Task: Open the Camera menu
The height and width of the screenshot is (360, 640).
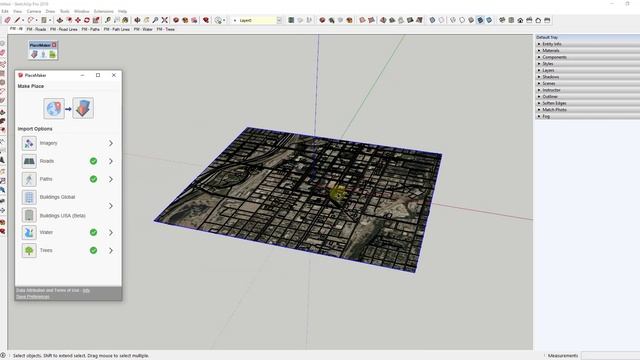Action: click(34, 11)
